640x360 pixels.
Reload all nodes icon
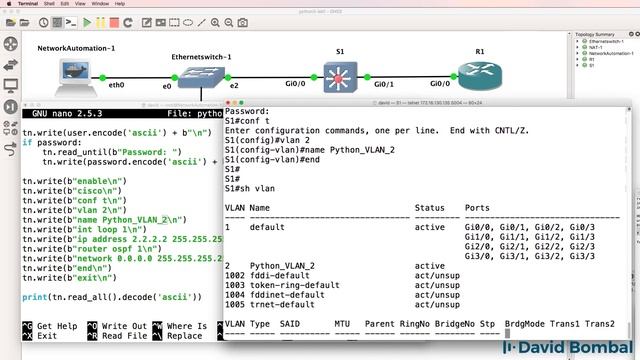(x=128, y=22)
